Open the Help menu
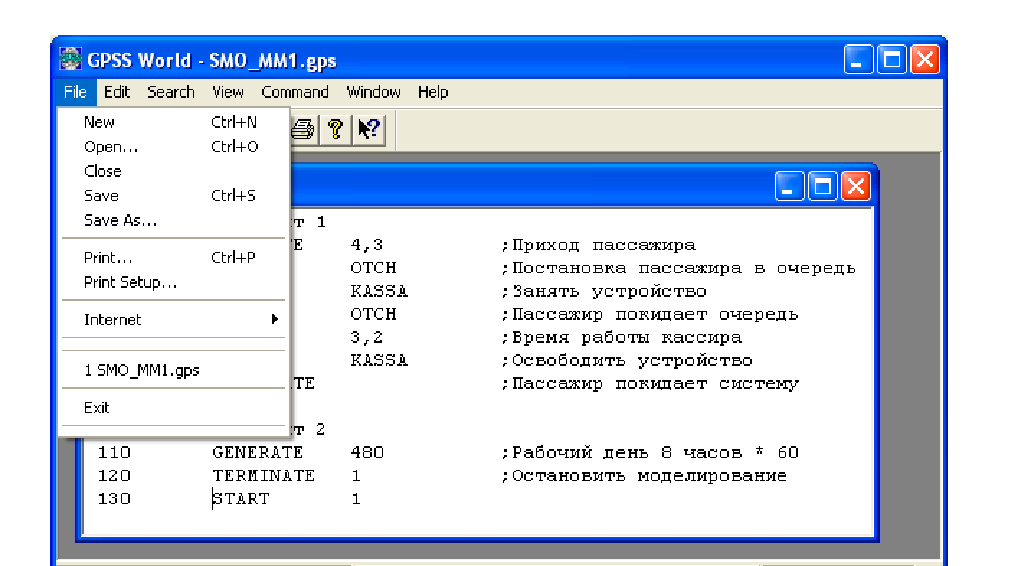This screenshot has height=566, width=1036. tap(433, 92)
